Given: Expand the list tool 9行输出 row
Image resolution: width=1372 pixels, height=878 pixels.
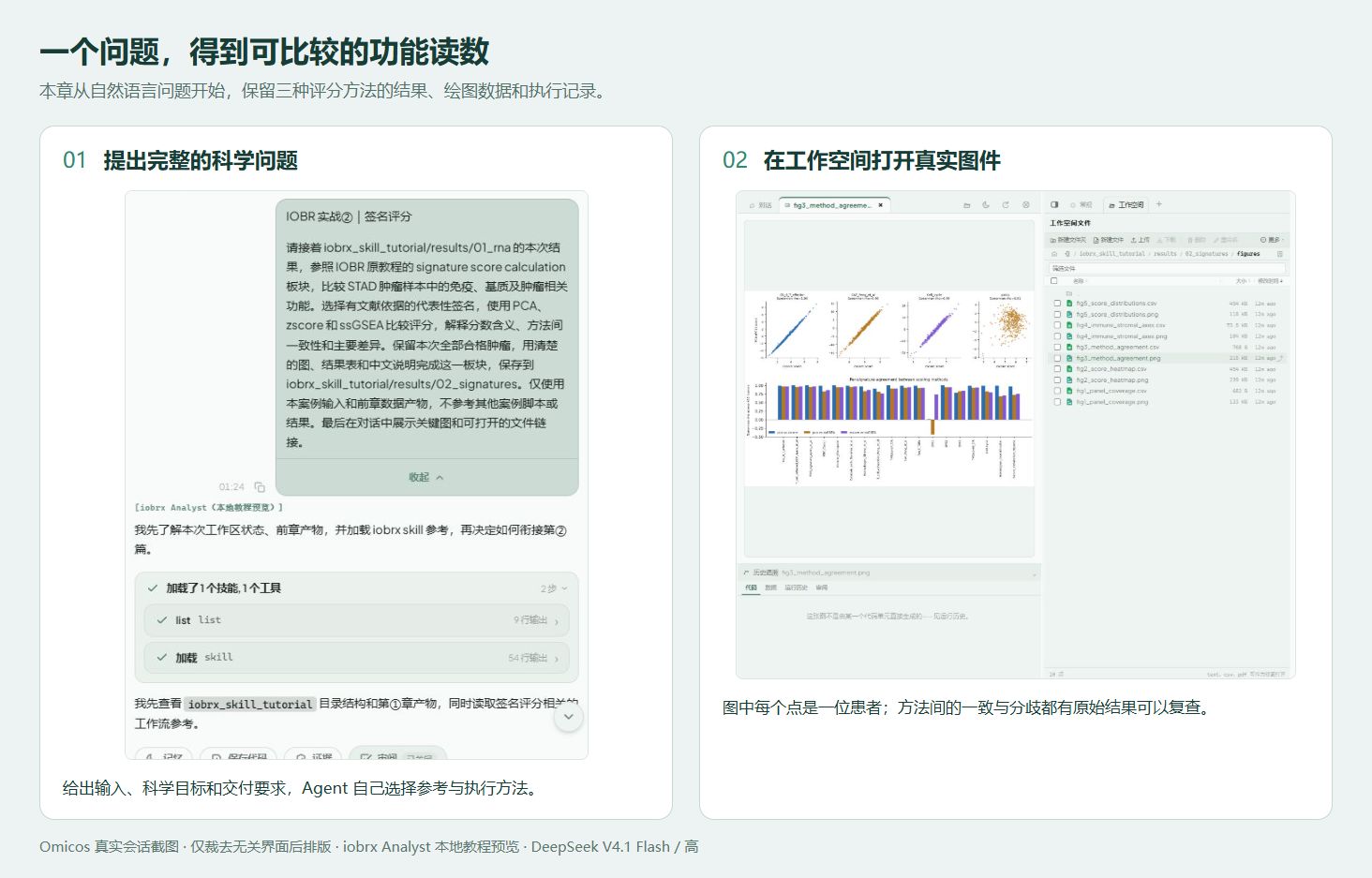Looking at the screenshot, I should [x=356, y=620].
